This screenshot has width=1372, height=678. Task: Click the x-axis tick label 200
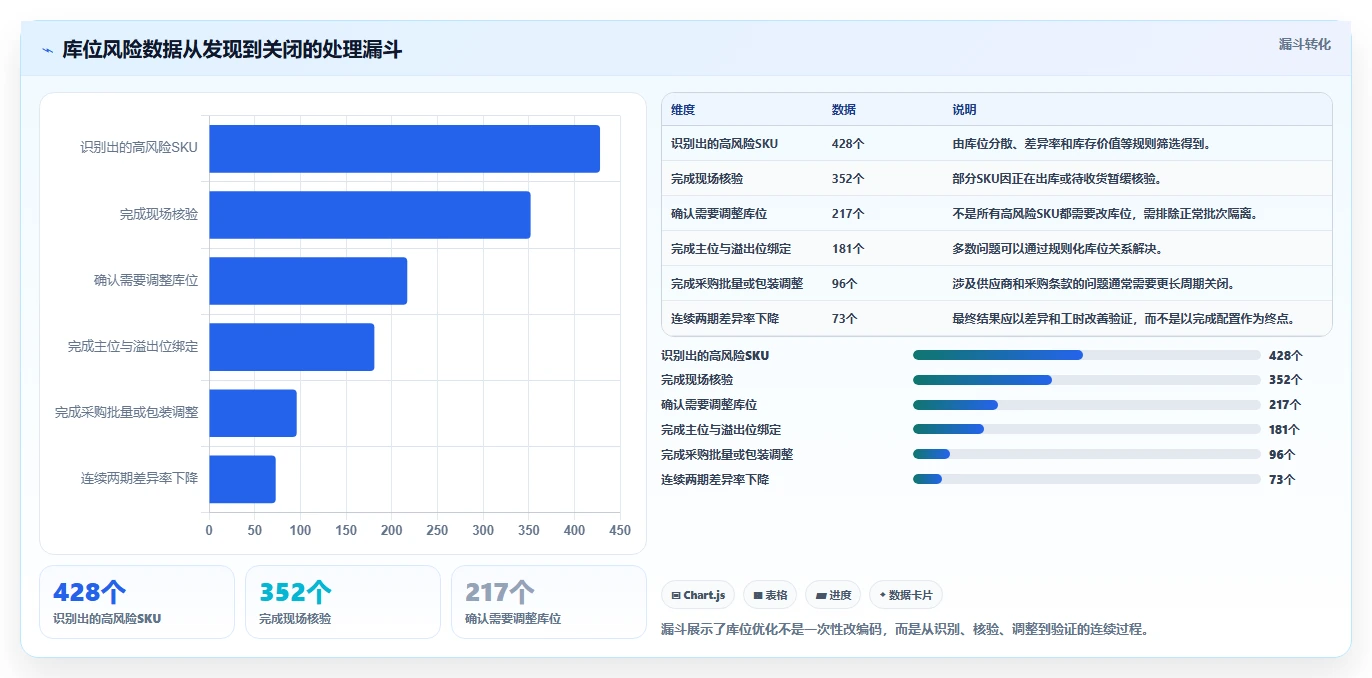(x=392, y=531)
